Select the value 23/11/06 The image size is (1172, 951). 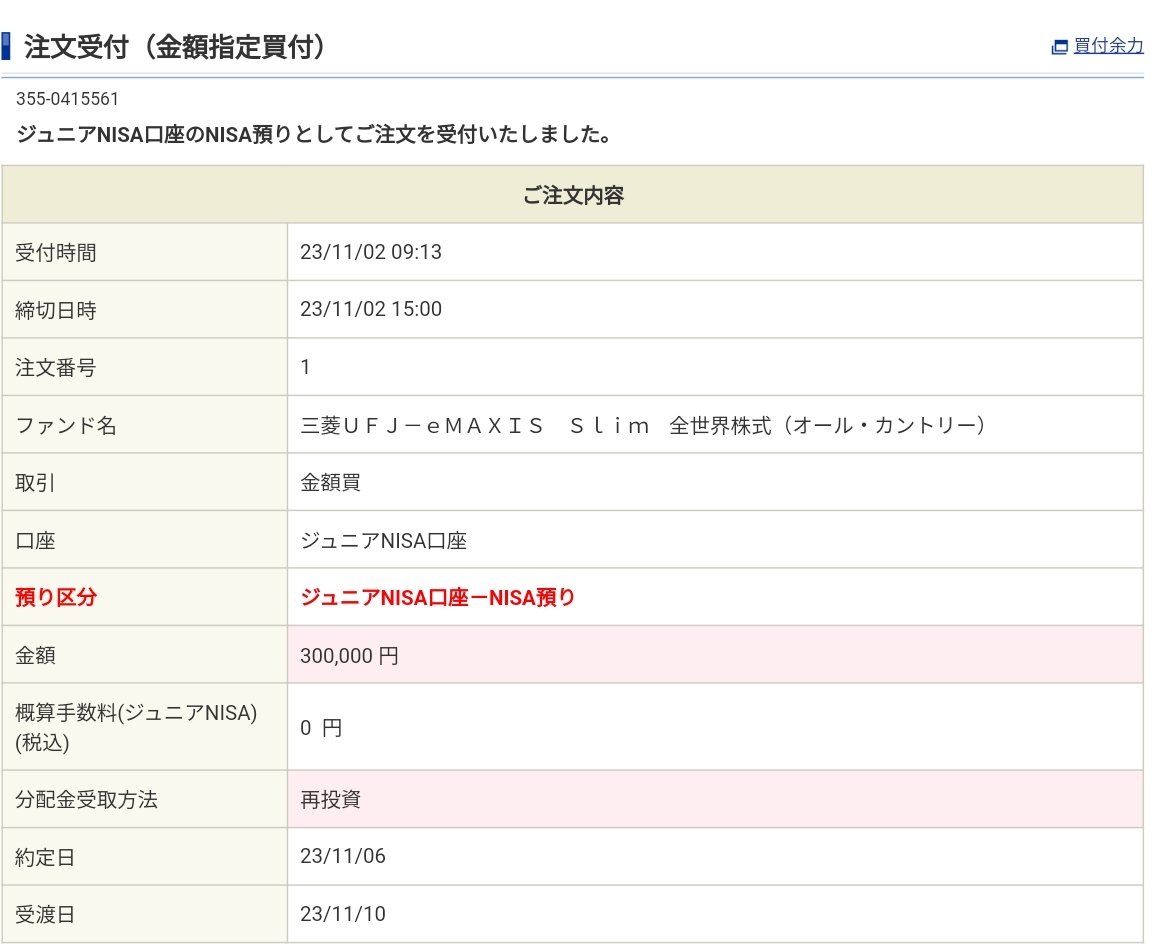pyautogui.click(x=343, y=856)
